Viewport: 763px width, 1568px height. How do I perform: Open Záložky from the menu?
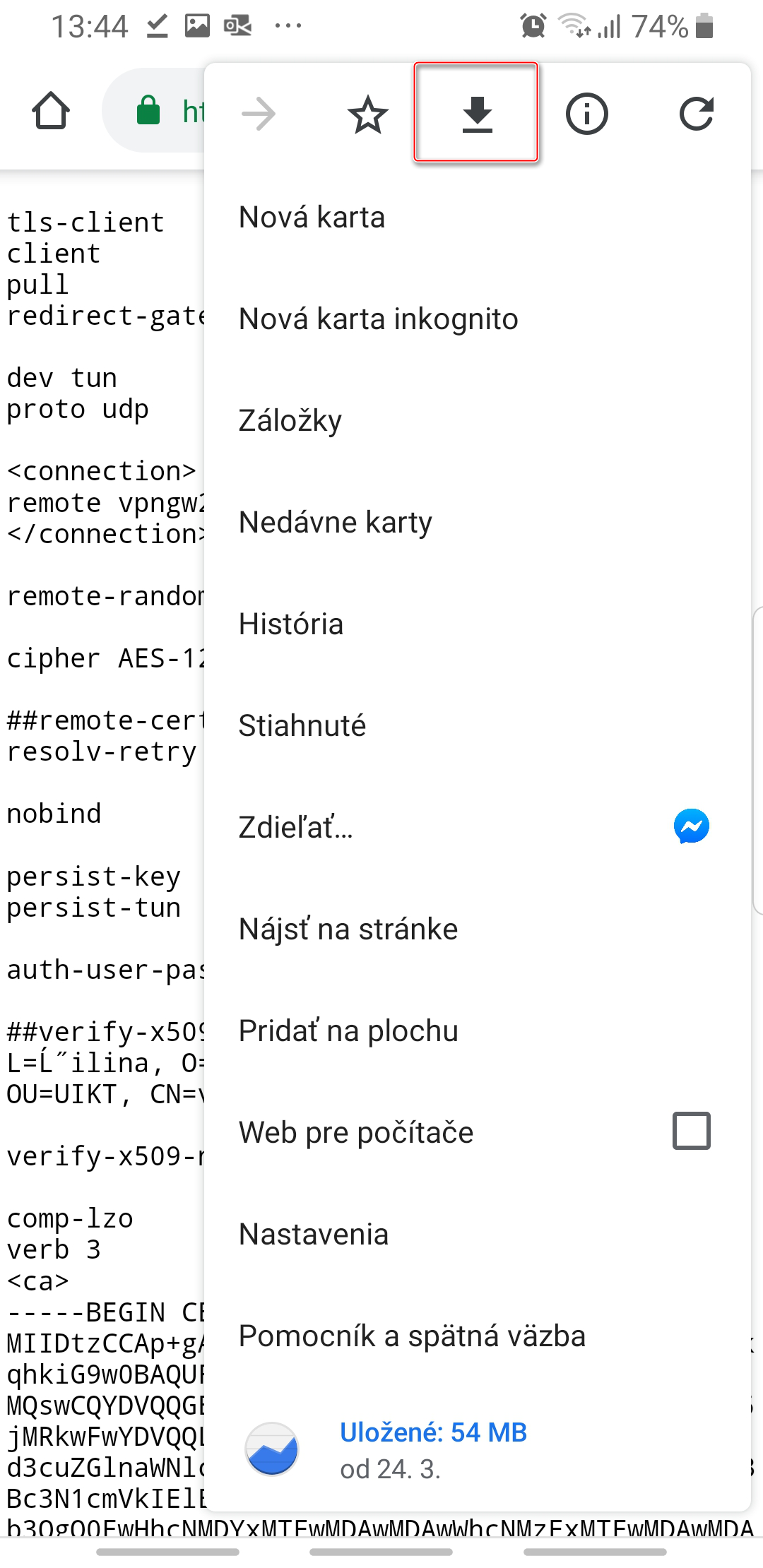pyautogui.click(x=290, y=421)
